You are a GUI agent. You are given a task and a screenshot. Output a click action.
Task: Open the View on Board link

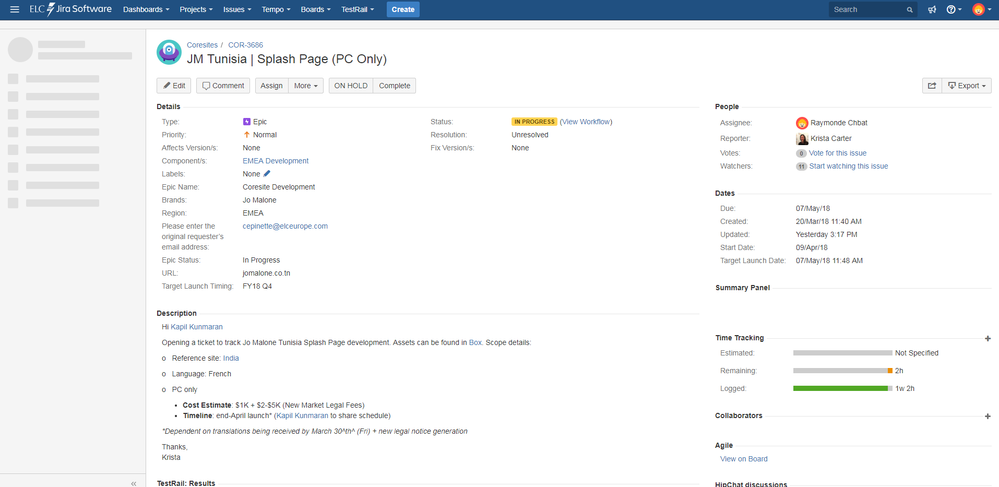click(x=744, y=458)
